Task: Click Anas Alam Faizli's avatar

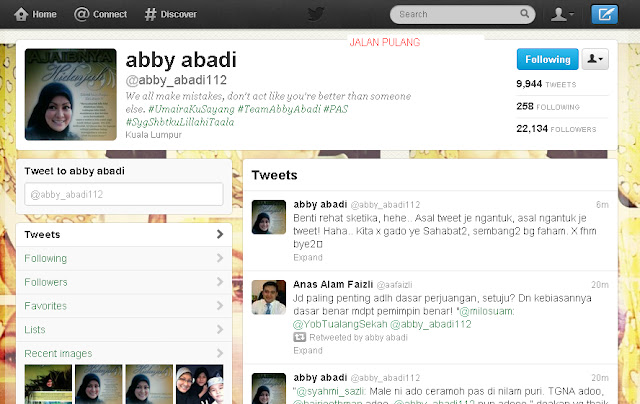Action: click(269, 297)
